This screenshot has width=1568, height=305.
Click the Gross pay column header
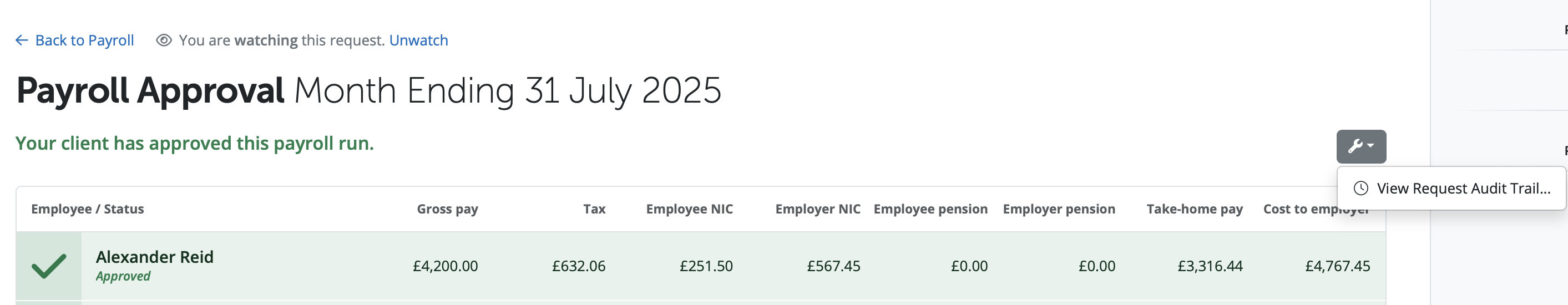[447, 209]
